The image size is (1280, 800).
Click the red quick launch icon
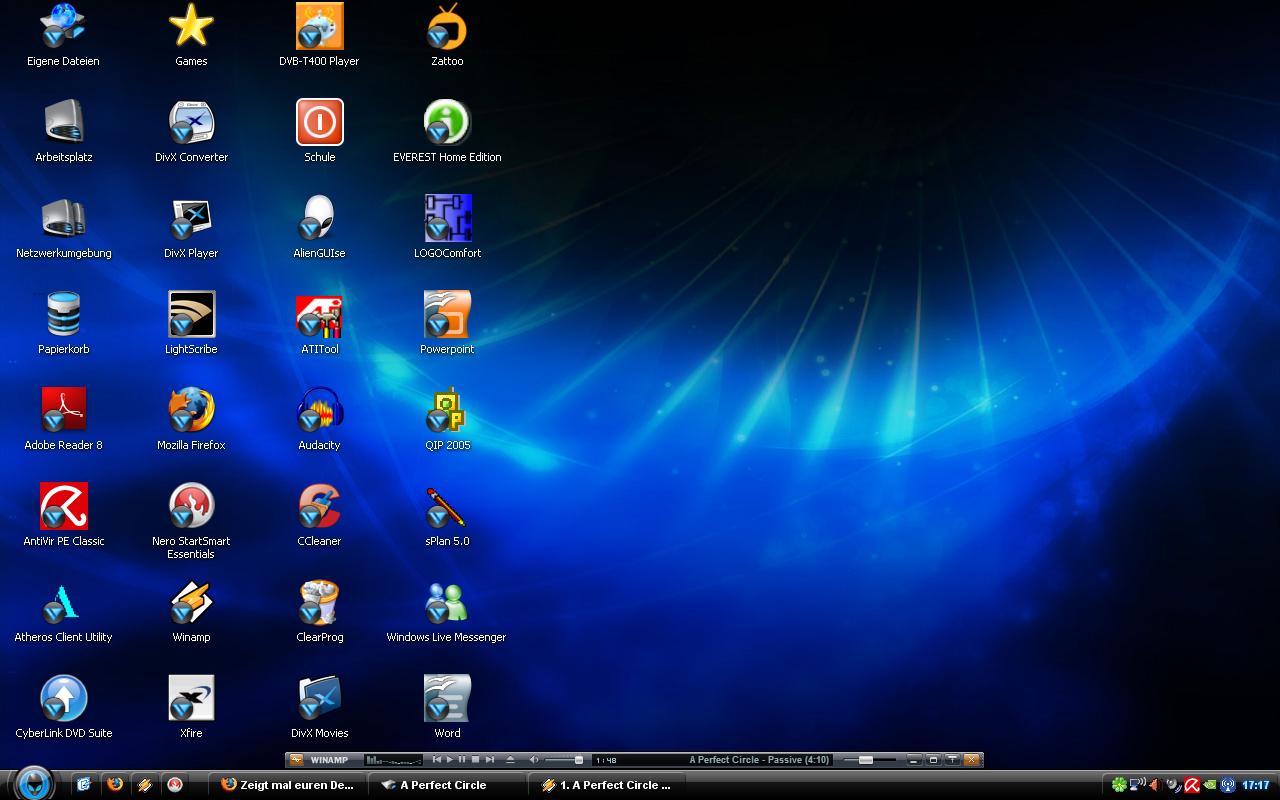(175, 785)
